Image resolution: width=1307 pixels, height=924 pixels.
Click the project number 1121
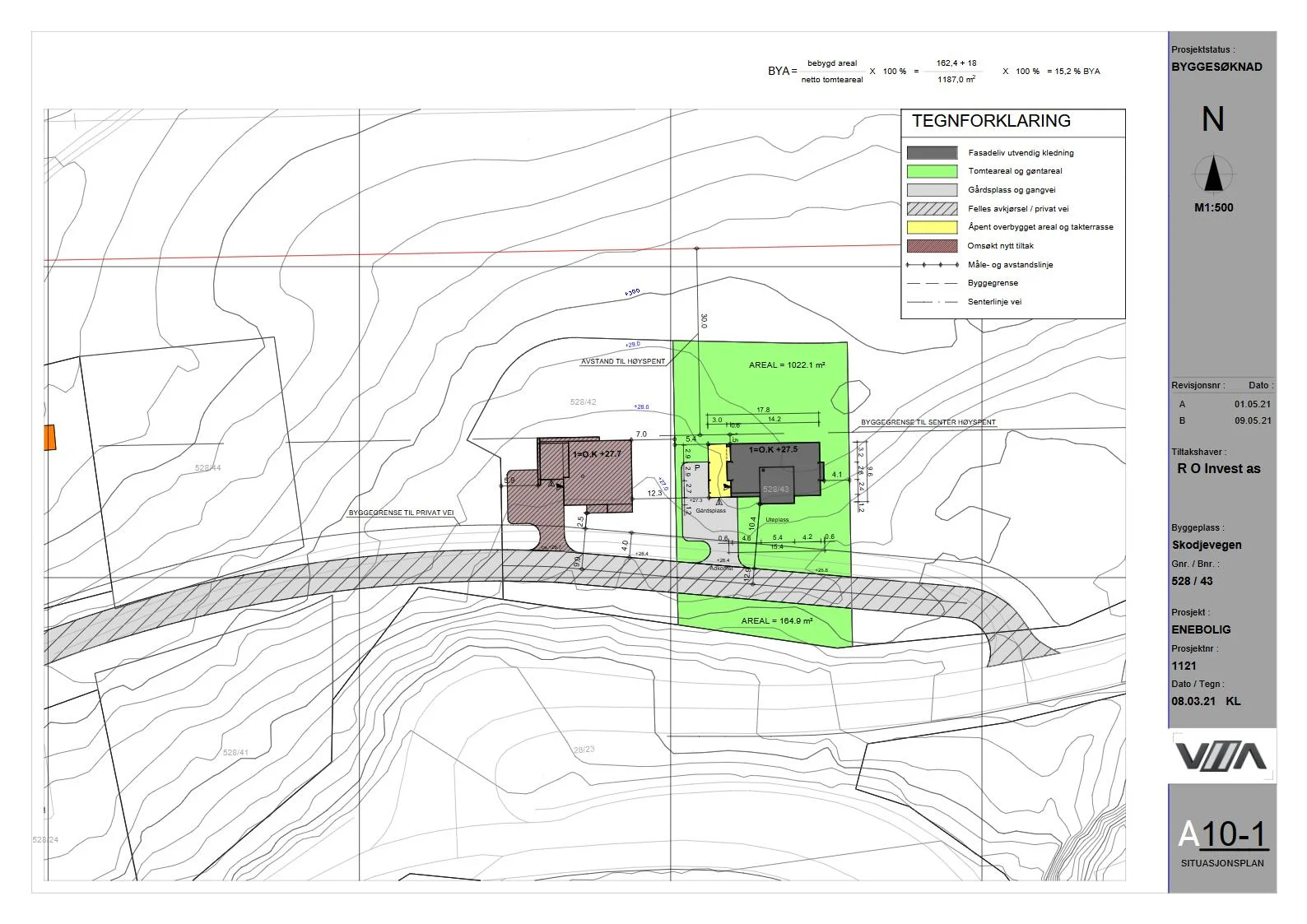(x=1184, y=666)
